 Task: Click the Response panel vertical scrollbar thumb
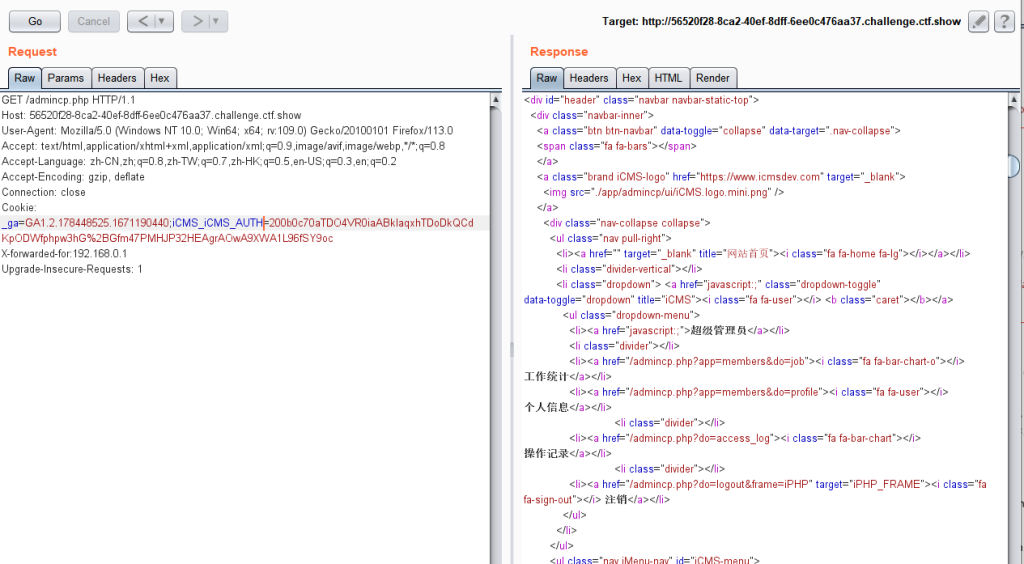(x=1013, y=166)
